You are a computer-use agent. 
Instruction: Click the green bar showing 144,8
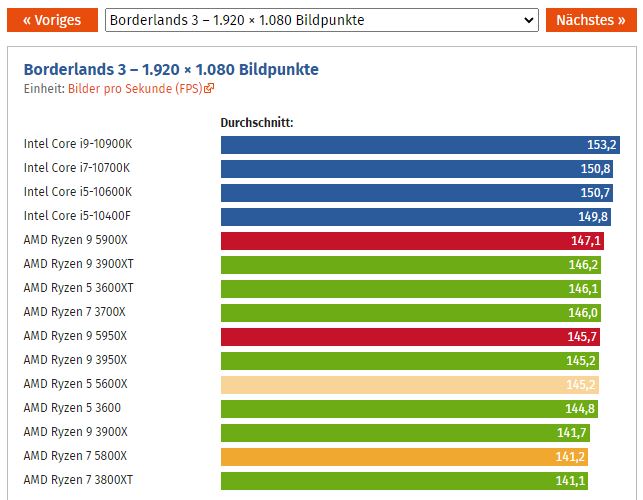(409, 409)
